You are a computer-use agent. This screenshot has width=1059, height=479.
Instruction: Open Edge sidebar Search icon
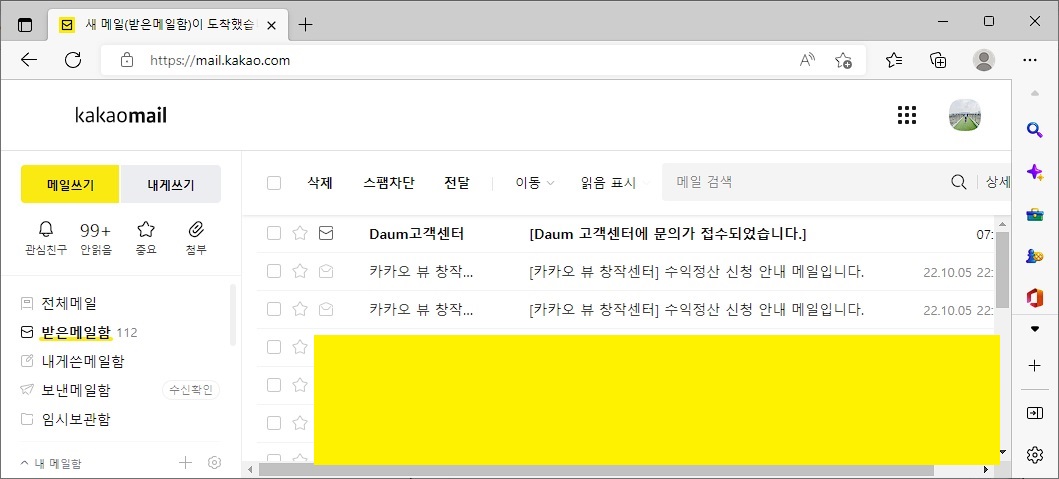(x=1035, y=130)
